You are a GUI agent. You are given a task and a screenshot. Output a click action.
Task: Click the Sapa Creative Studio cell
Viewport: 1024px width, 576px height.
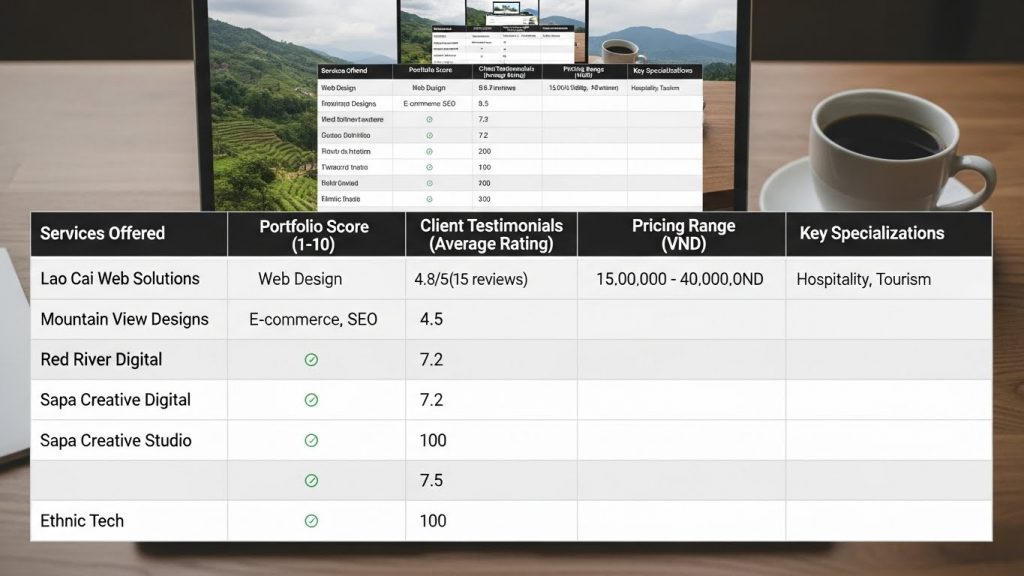(129, 441)
